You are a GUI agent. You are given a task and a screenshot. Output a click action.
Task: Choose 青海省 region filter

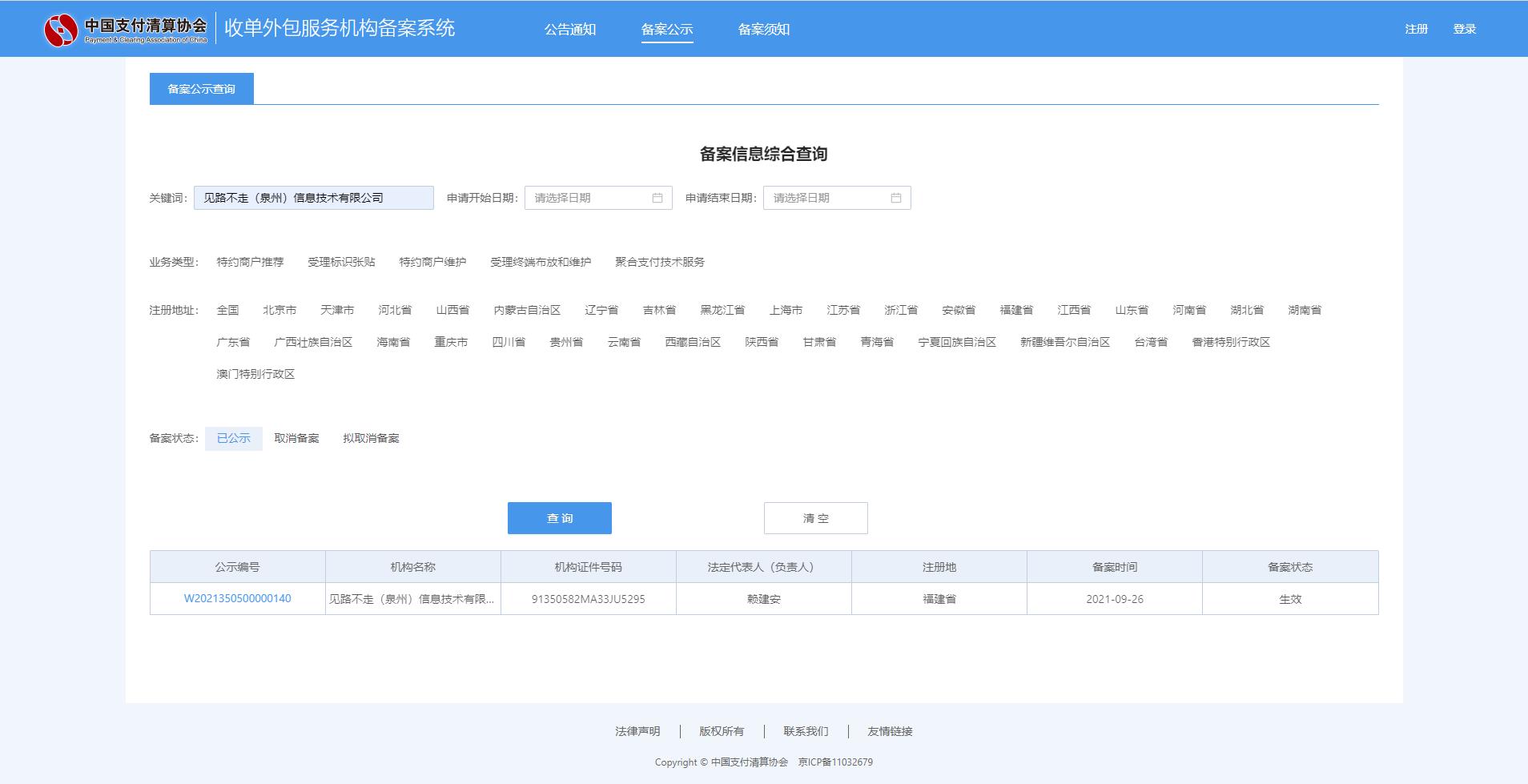pyautogui.click(x=877, y=342)
